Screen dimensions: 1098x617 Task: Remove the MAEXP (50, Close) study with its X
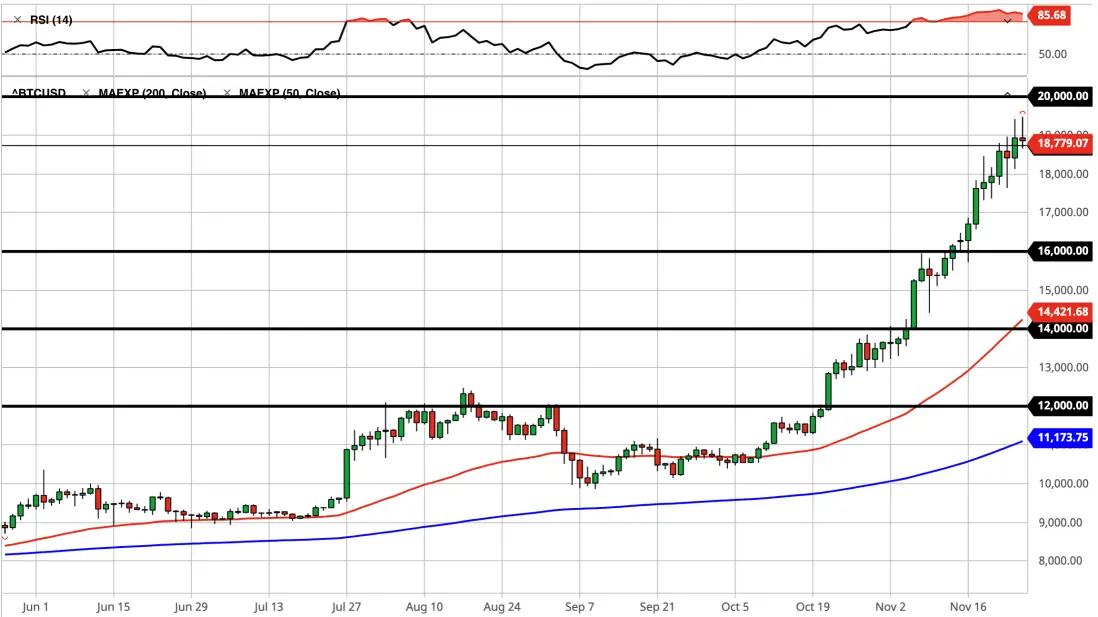click(x=227, y=92)
